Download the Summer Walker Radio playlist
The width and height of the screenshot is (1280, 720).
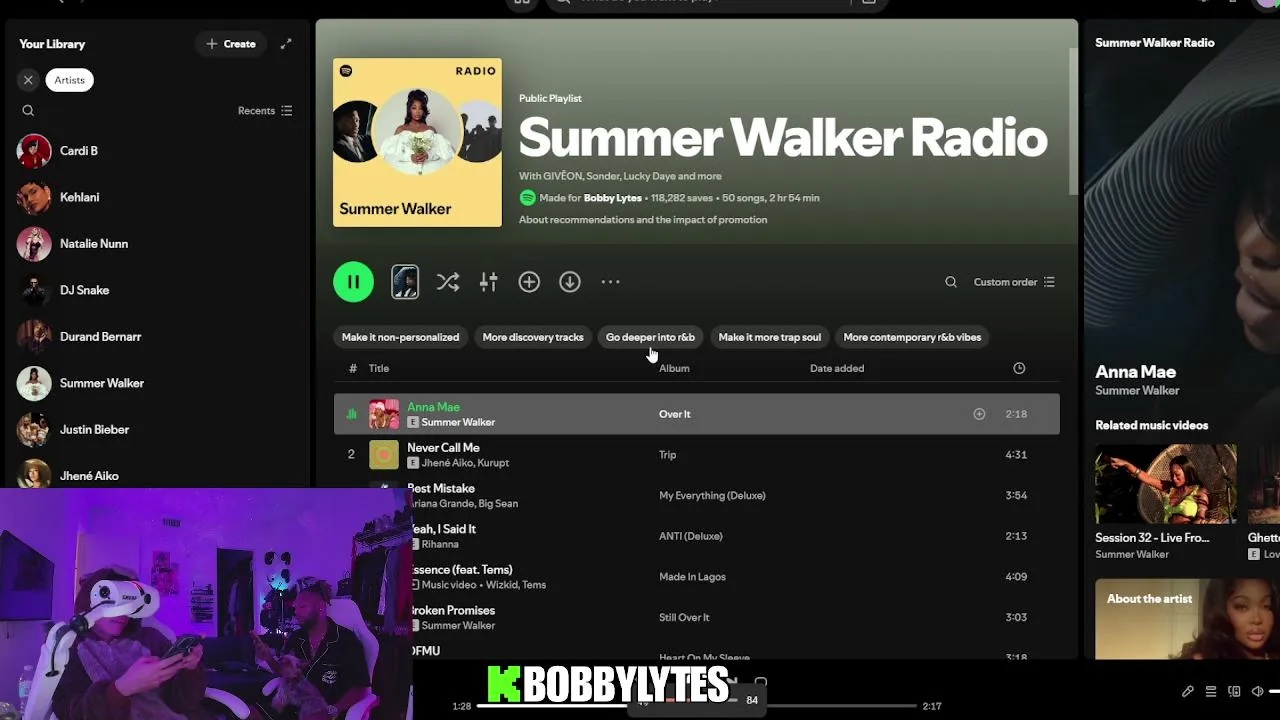tap(570, 282)
